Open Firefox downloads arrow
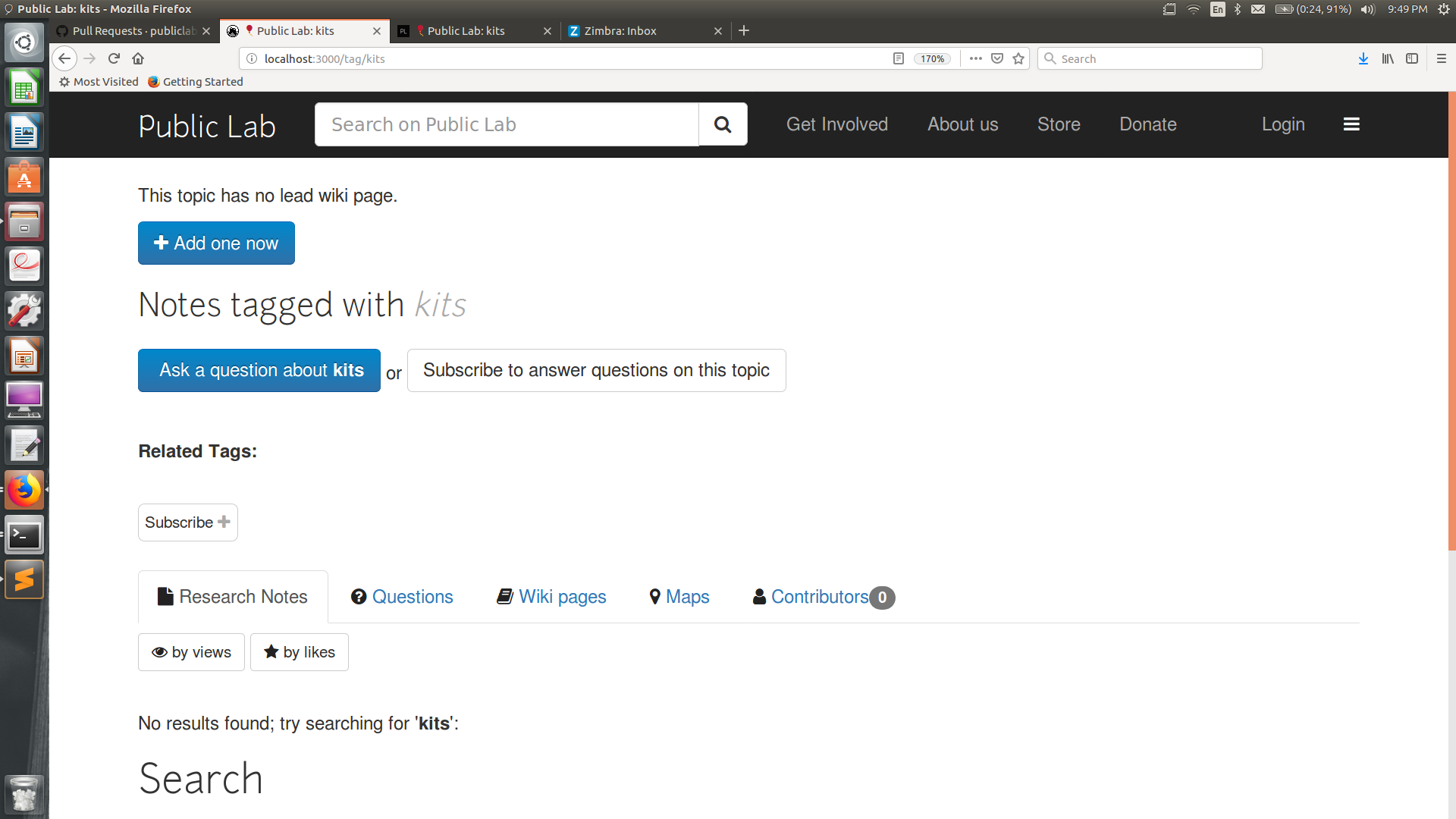 (x=1363, y=58)
